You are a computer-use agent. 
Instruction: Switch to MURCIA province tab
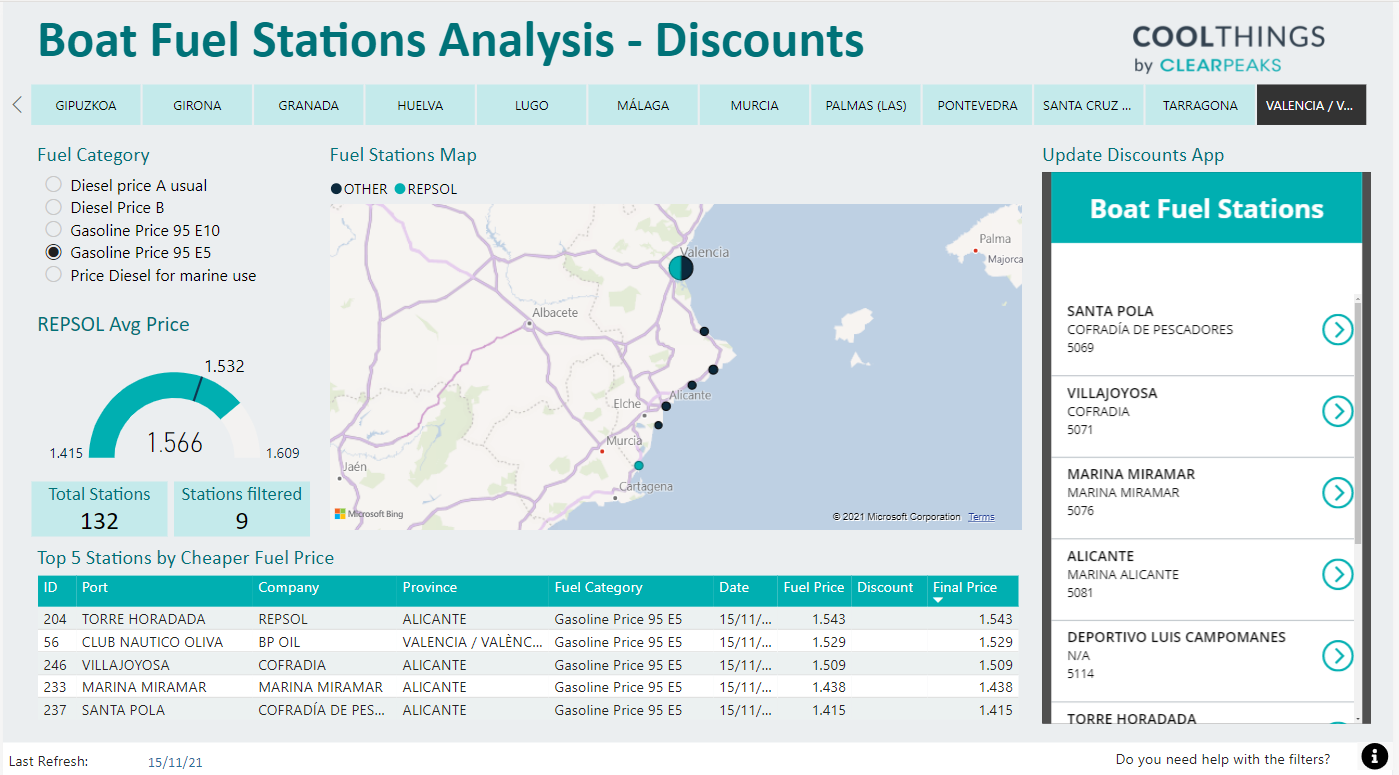pos(755,105)
